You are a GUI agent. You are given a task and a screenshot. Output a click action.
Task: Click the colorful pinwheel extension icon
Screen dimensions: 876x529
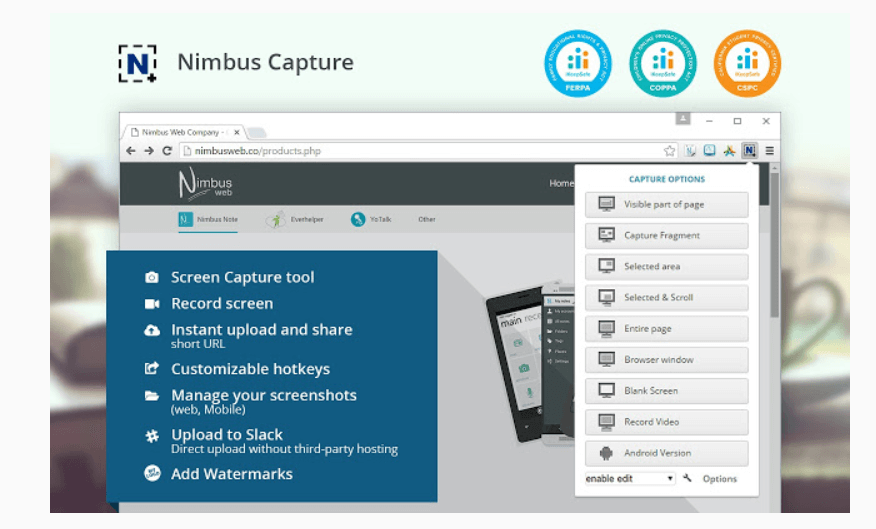729,151
